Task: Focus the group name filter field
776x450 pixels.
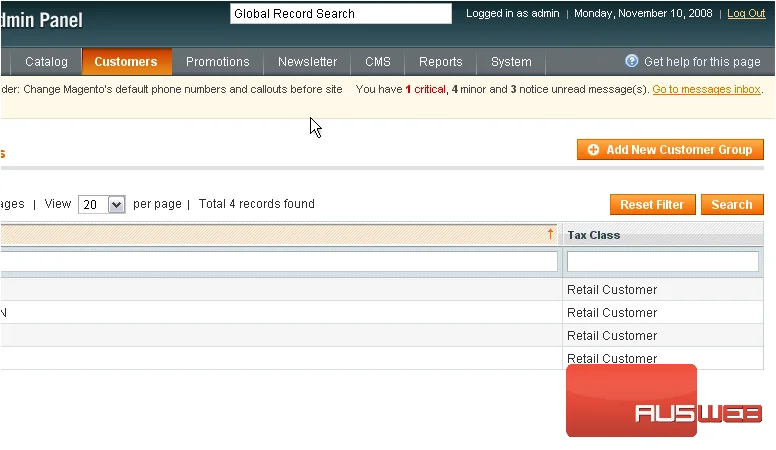Action: click(x=279, y=261)
